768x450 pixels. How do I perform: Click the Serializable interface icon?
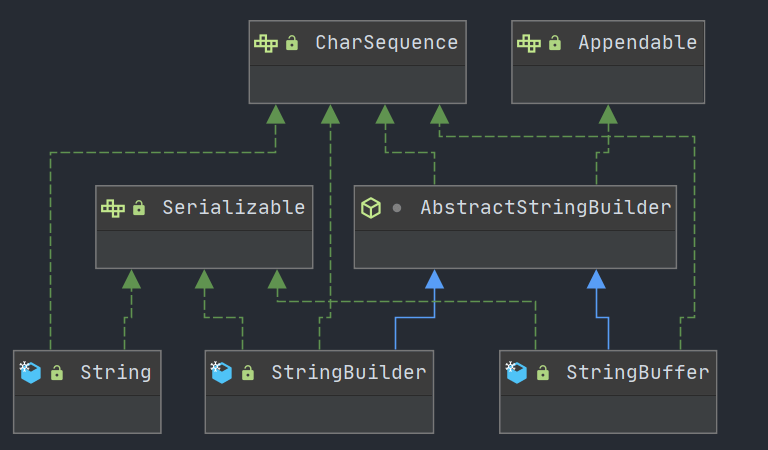(x=112, y=208)
